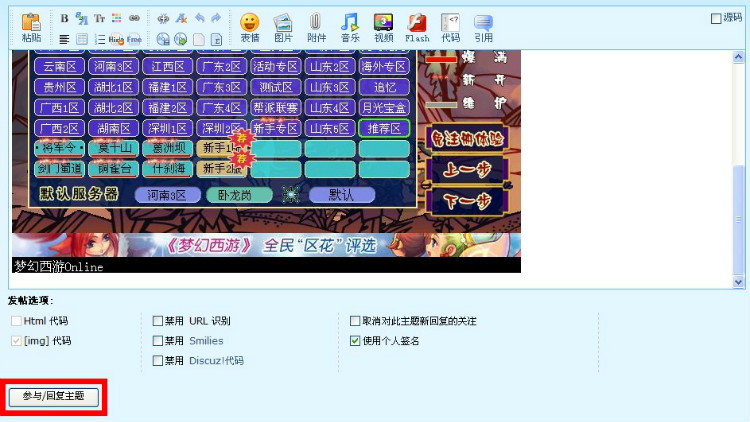This screenshot has width=750, height=422.
Task: Auto-format content with page E icon
Action: coord(216,39)
